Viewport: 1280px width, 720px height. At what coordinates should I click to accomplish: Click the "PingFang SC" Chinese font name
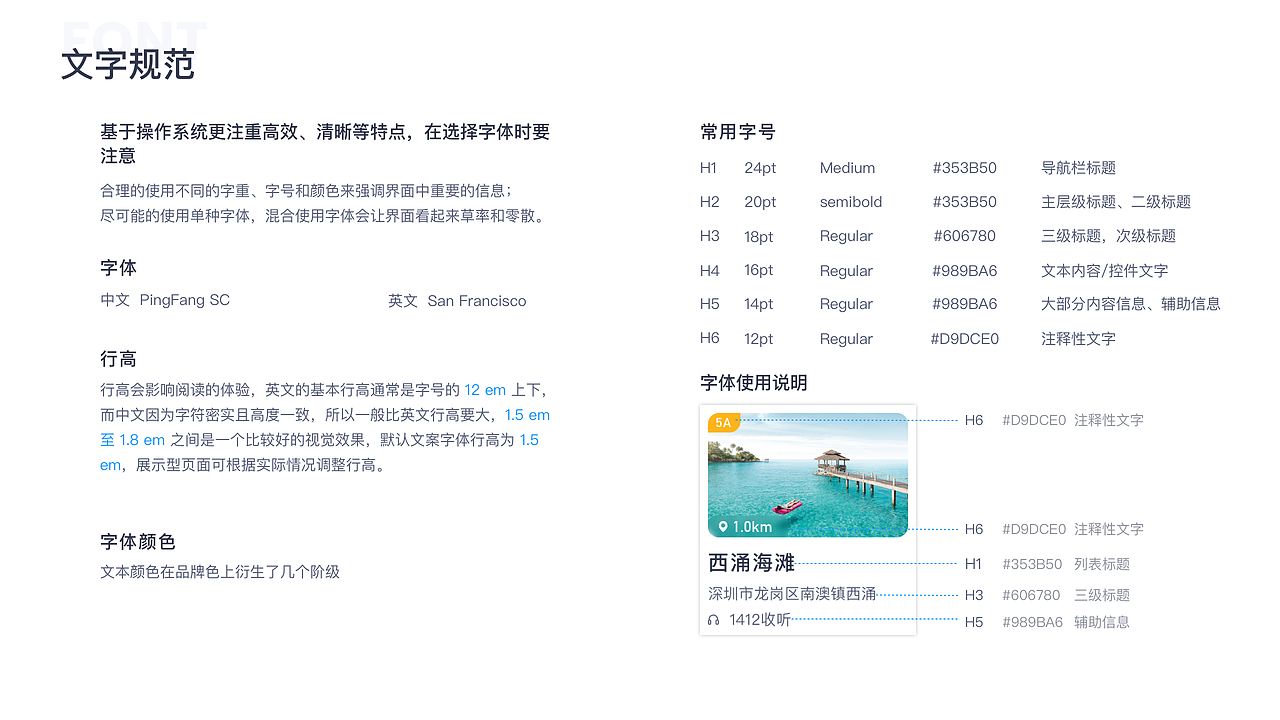[184, 299]
